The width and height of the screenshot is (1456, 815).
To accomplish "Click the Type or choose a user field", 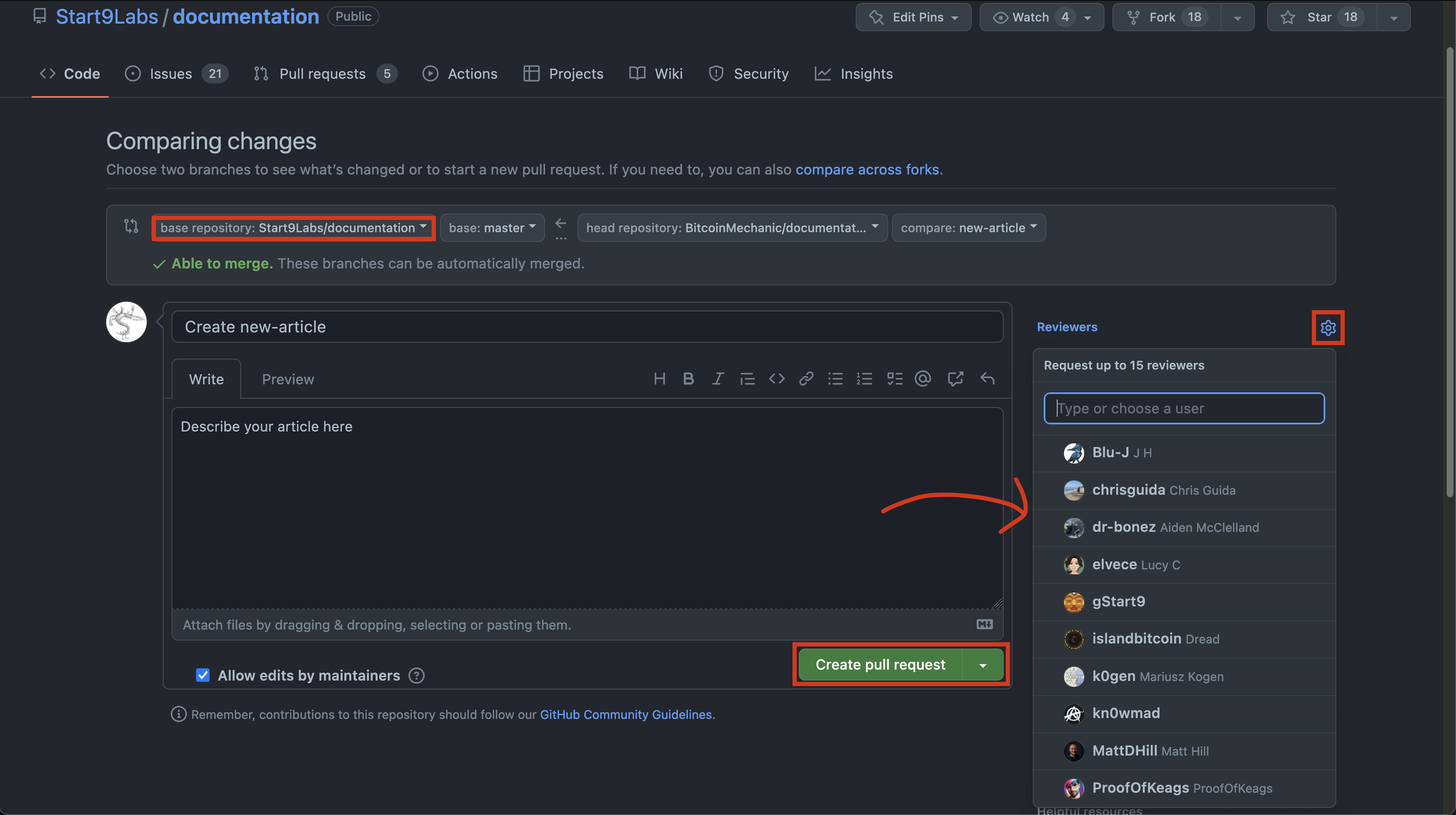I will click(1184, 408).
